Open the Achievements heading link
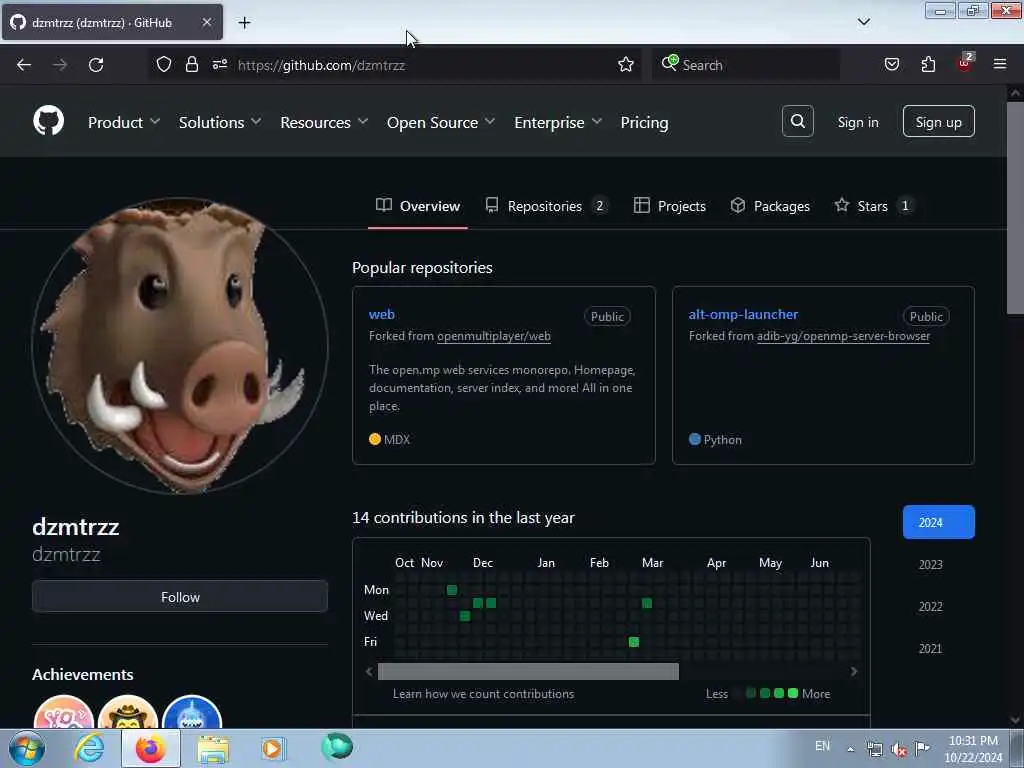The height and width of the screenshot is (768, 1024). (x=83, y=674)
